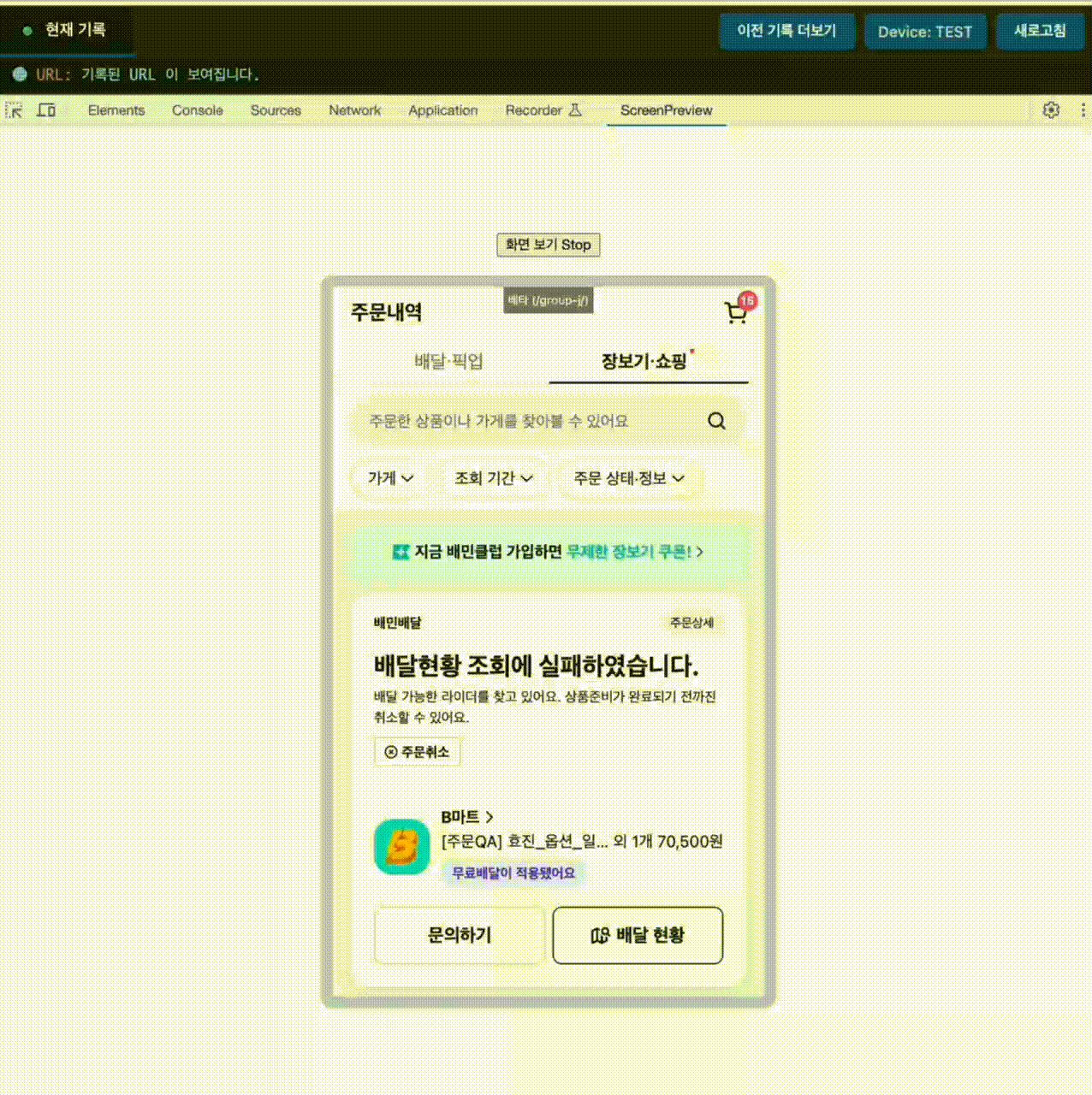
Task: Expand the 가게 filter dropdown
Action: [x=390, y=478]
